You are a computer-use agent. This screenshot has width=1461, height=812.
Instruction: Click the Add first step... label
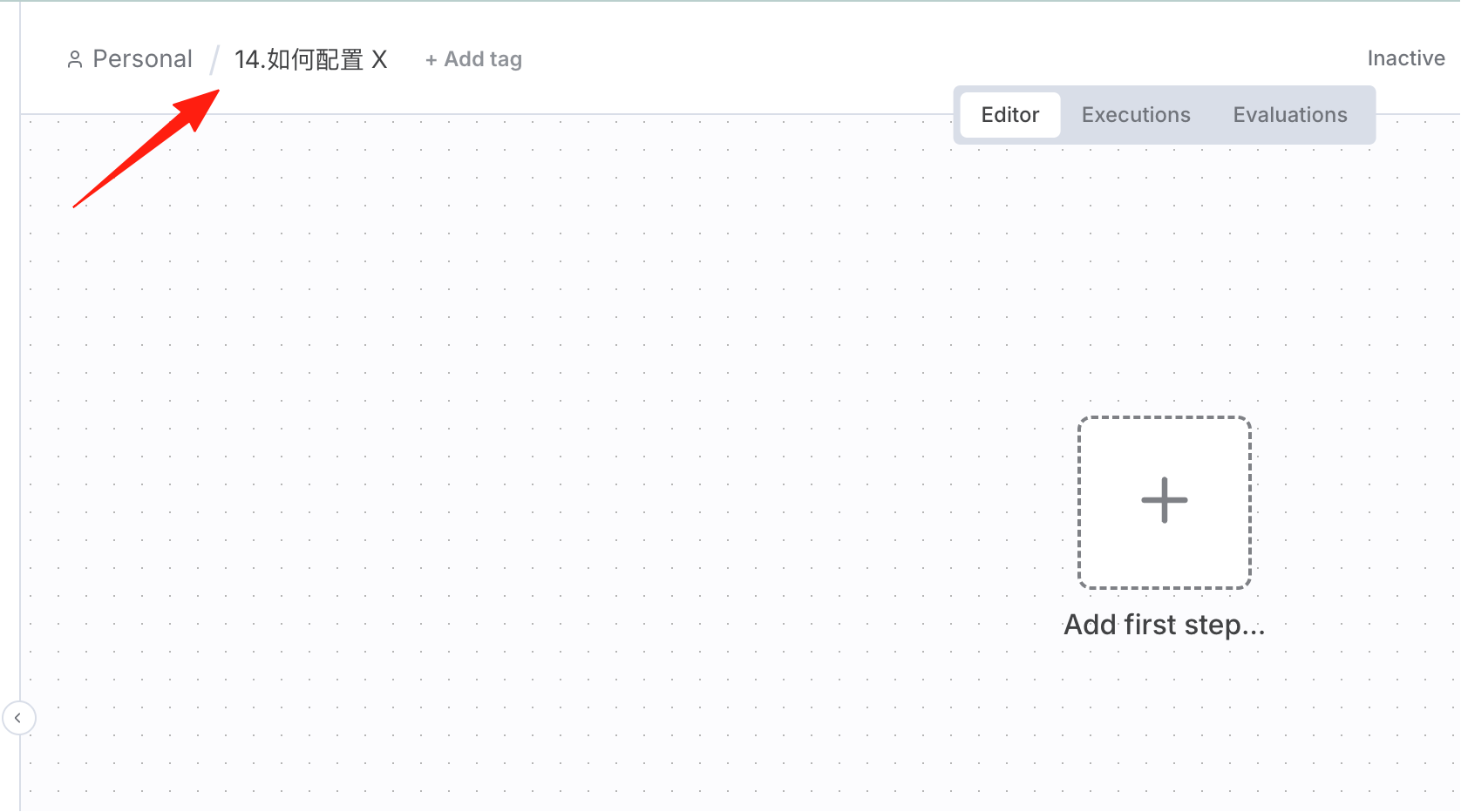(x=1165, y=626)
